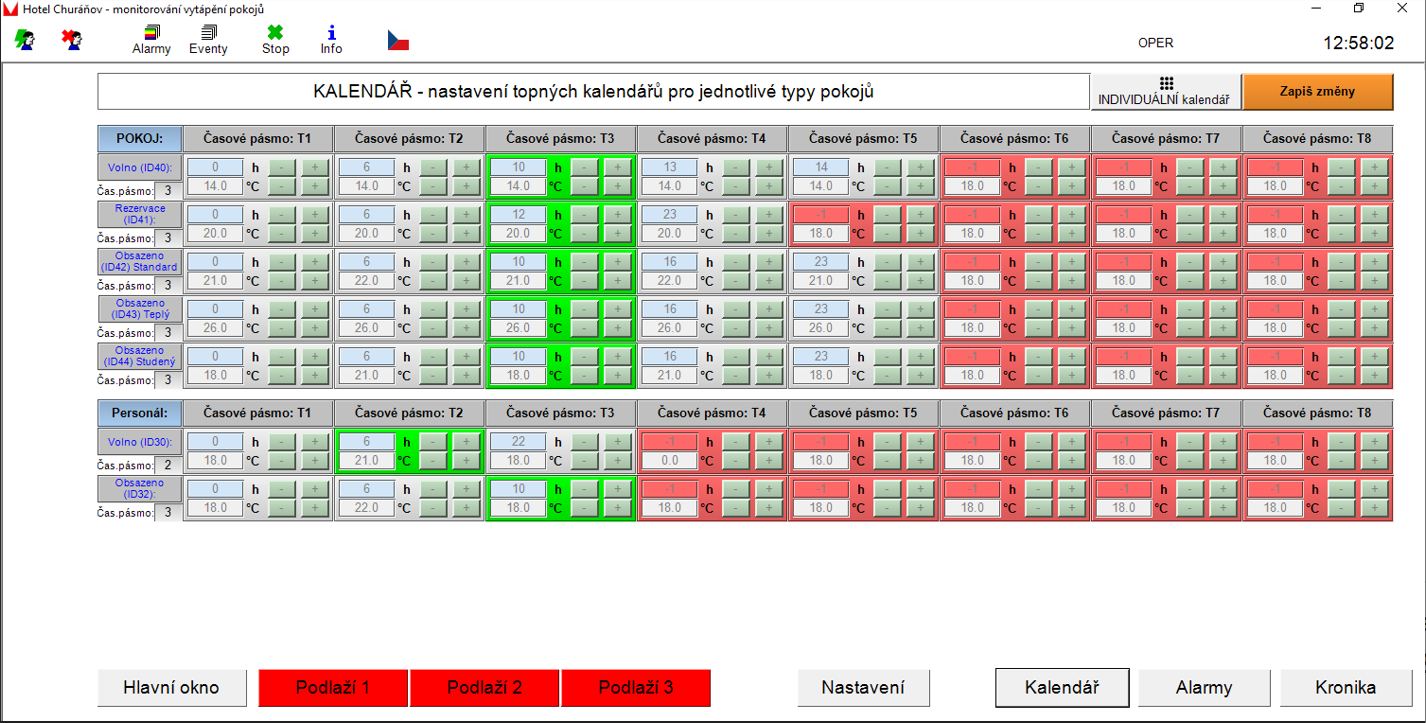Open the blue Info icon
This screenshot has height=723, width=1426.
331,40
